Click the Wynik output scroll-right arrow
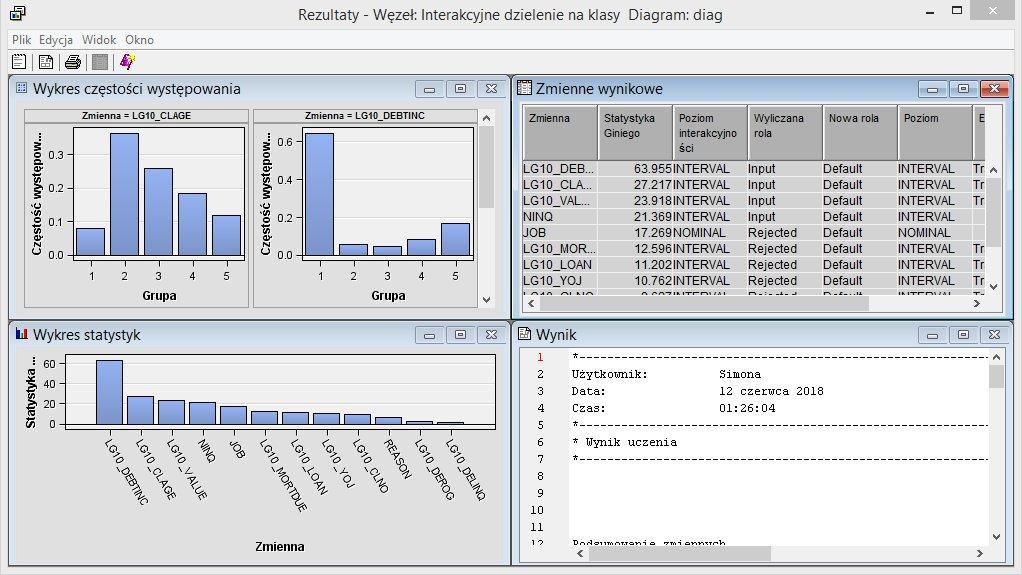1022x575 pixels. [979, 553]
